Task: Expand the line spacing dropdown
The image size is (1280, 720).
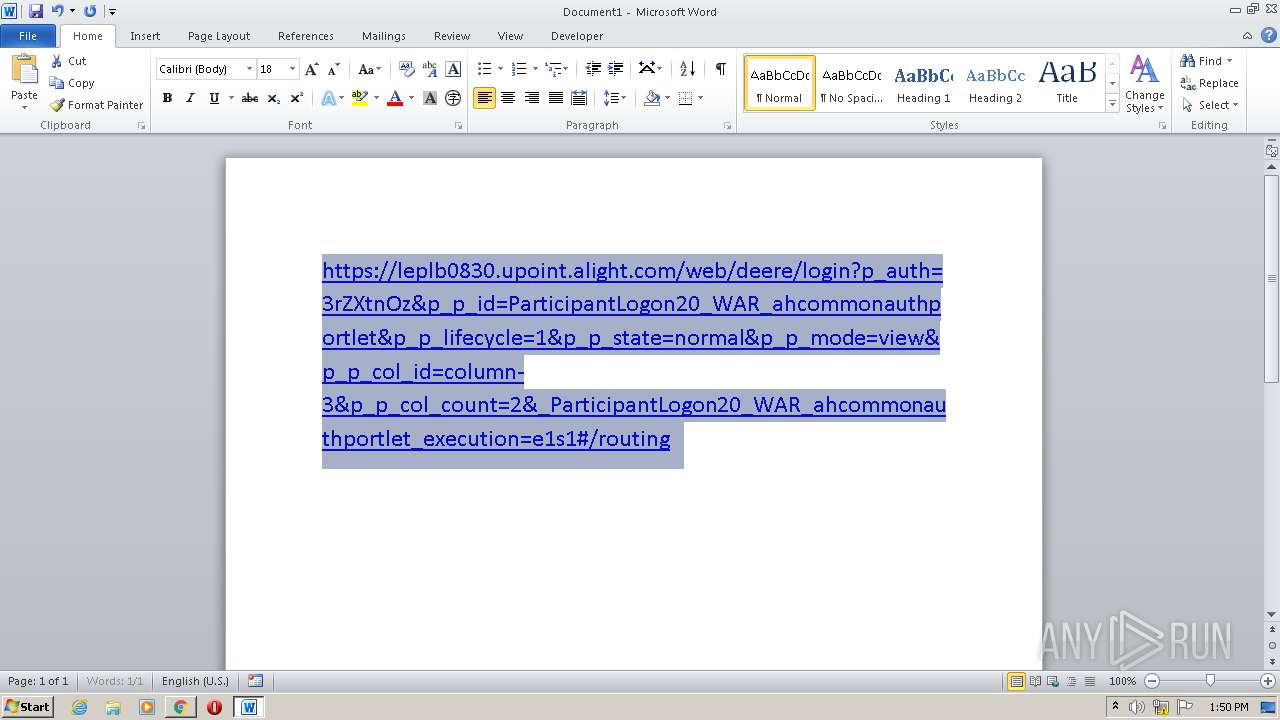Action: [623, 98]
